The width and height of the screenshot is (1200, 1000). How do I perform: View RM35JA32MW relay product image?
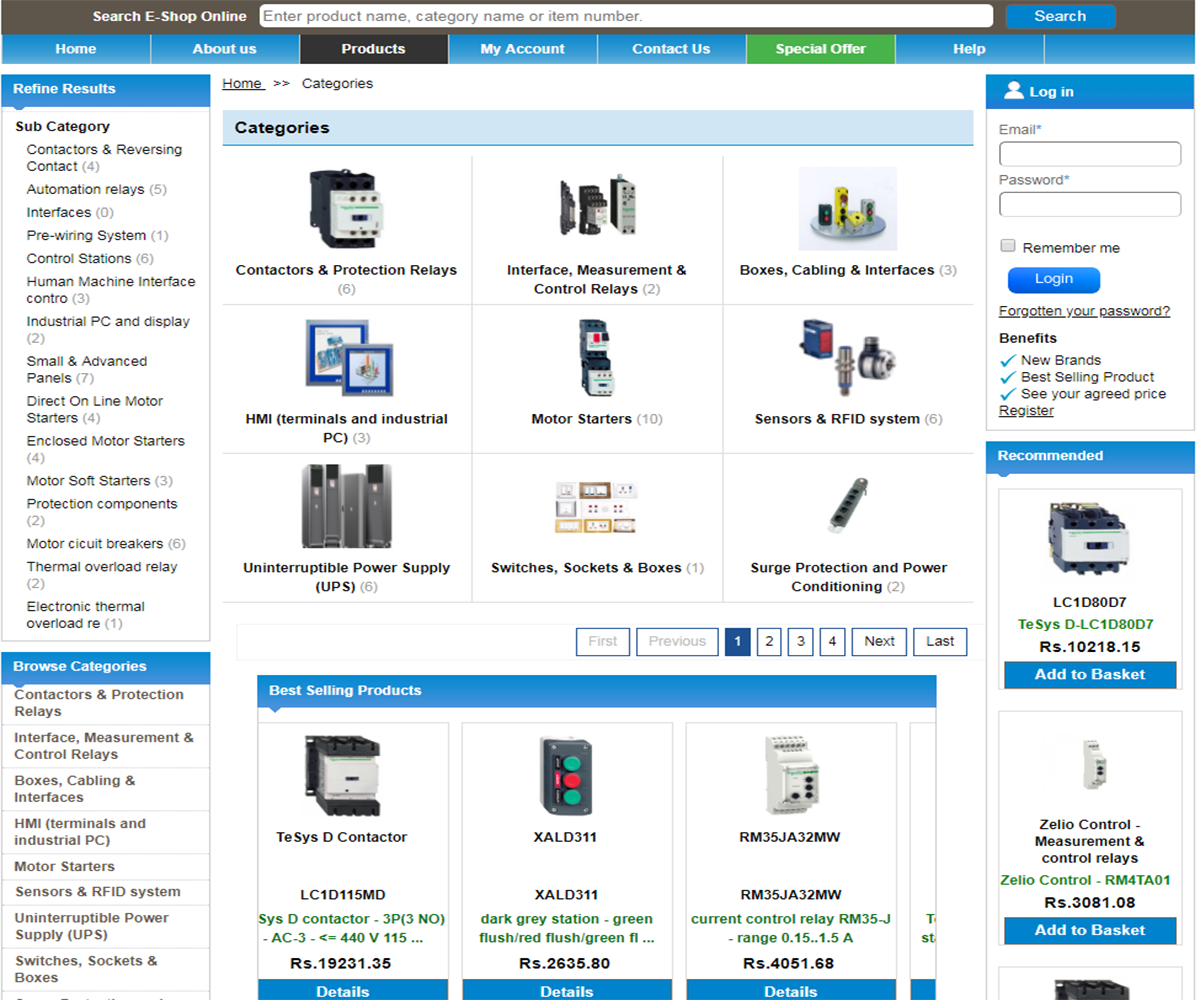coord(790,776)
